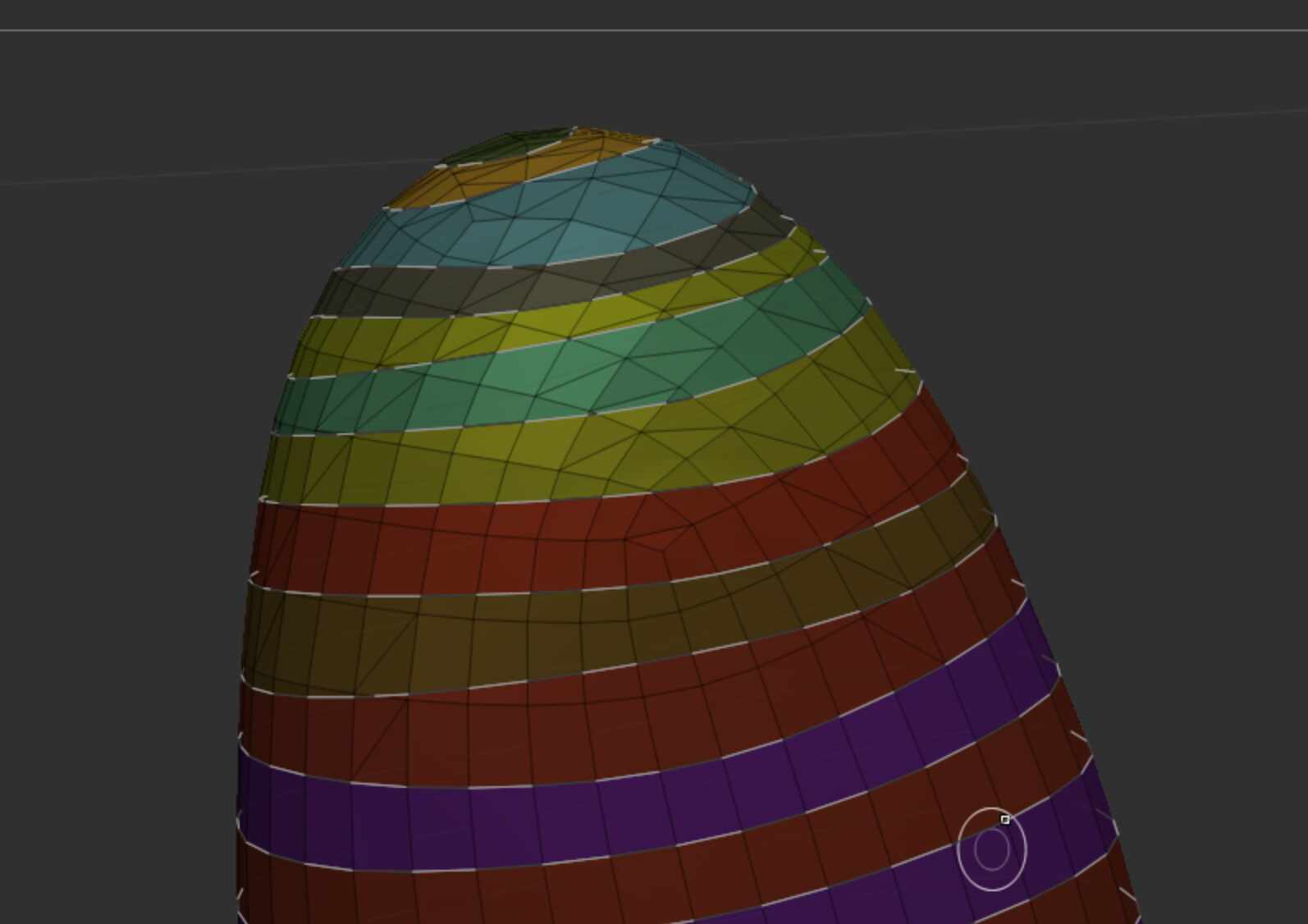Click the small square handle on brush cursor
This screenshot has height=924, width=1308.
pyautogui.click(x=1005, y=819)
